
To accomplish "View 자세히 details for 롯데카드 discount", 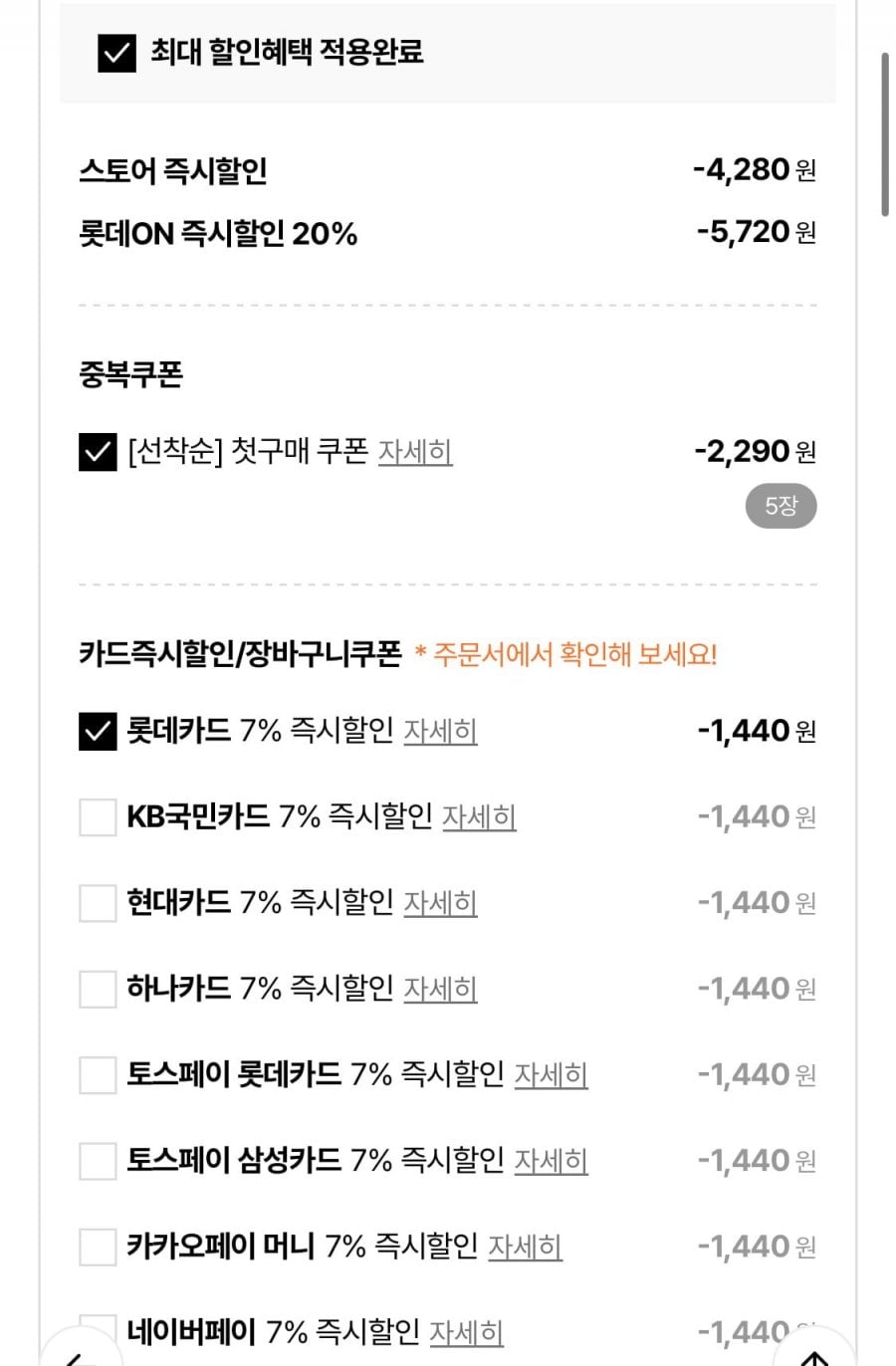I will click(440, 732).
